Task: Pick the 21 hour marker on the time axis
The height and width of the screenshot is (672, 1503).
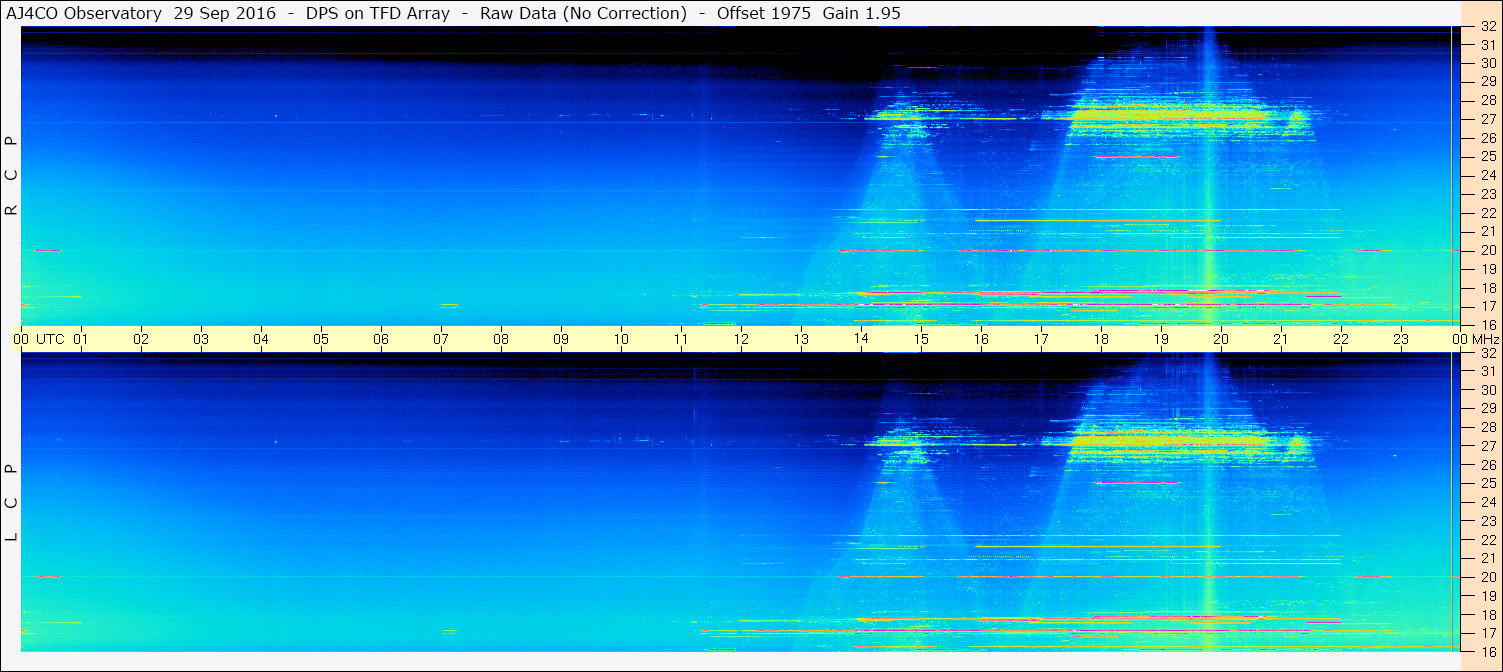Action: 1281,339
